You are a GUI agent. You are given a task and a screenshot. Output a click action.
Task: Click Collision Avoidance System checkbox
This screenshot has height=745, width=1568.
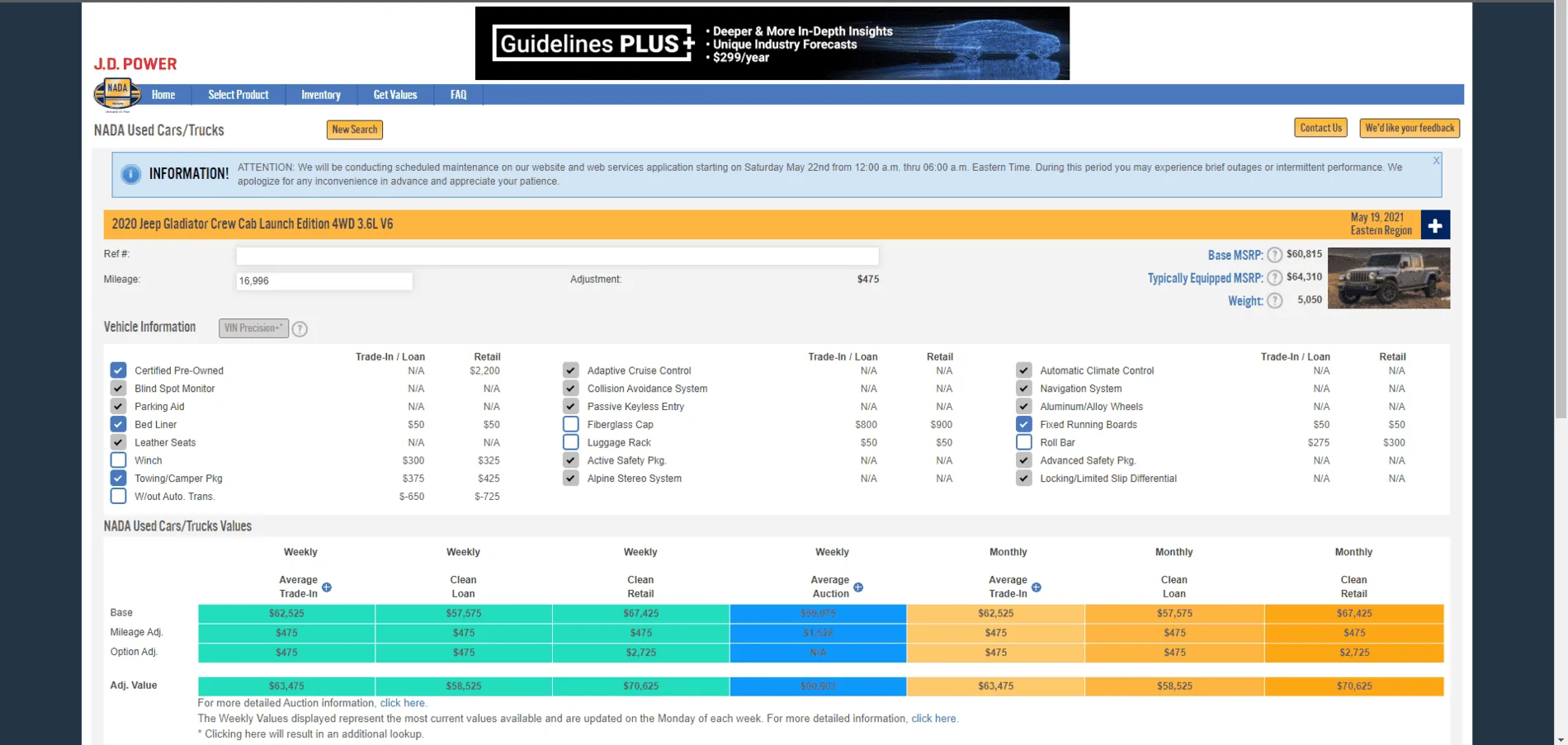[570, 389]
